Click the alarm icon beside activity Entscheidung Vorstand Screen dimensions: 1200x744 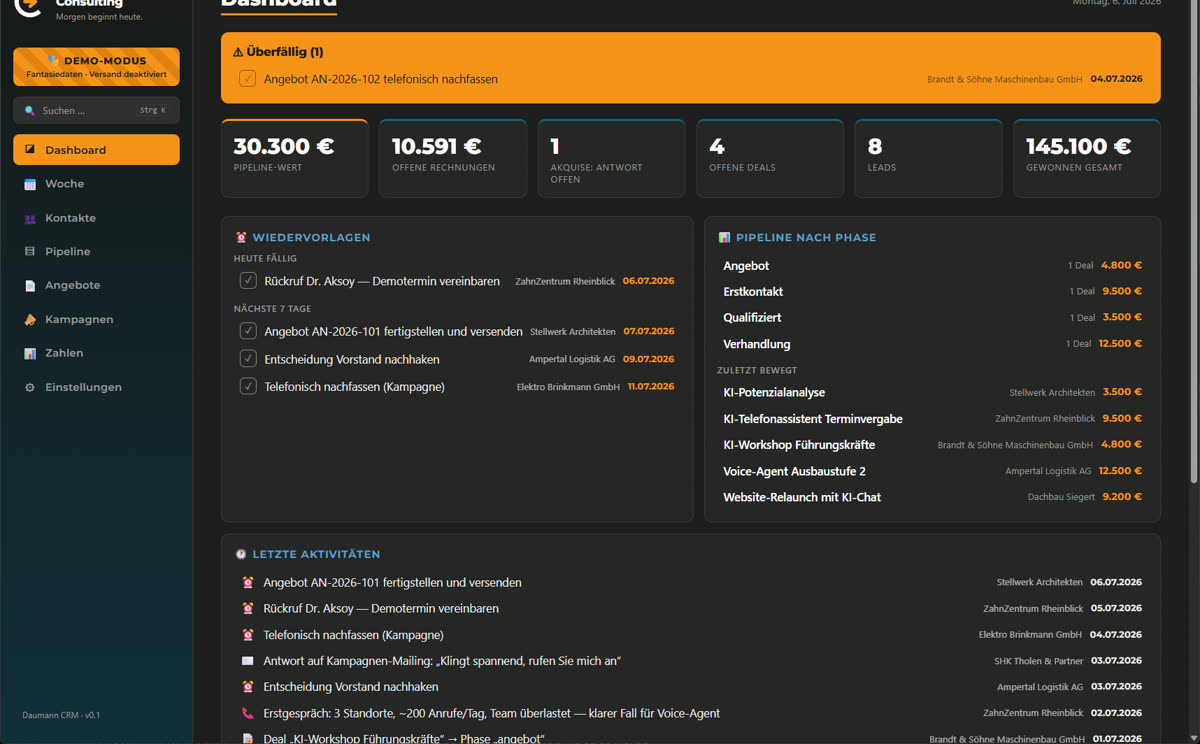tap(248, 687)
